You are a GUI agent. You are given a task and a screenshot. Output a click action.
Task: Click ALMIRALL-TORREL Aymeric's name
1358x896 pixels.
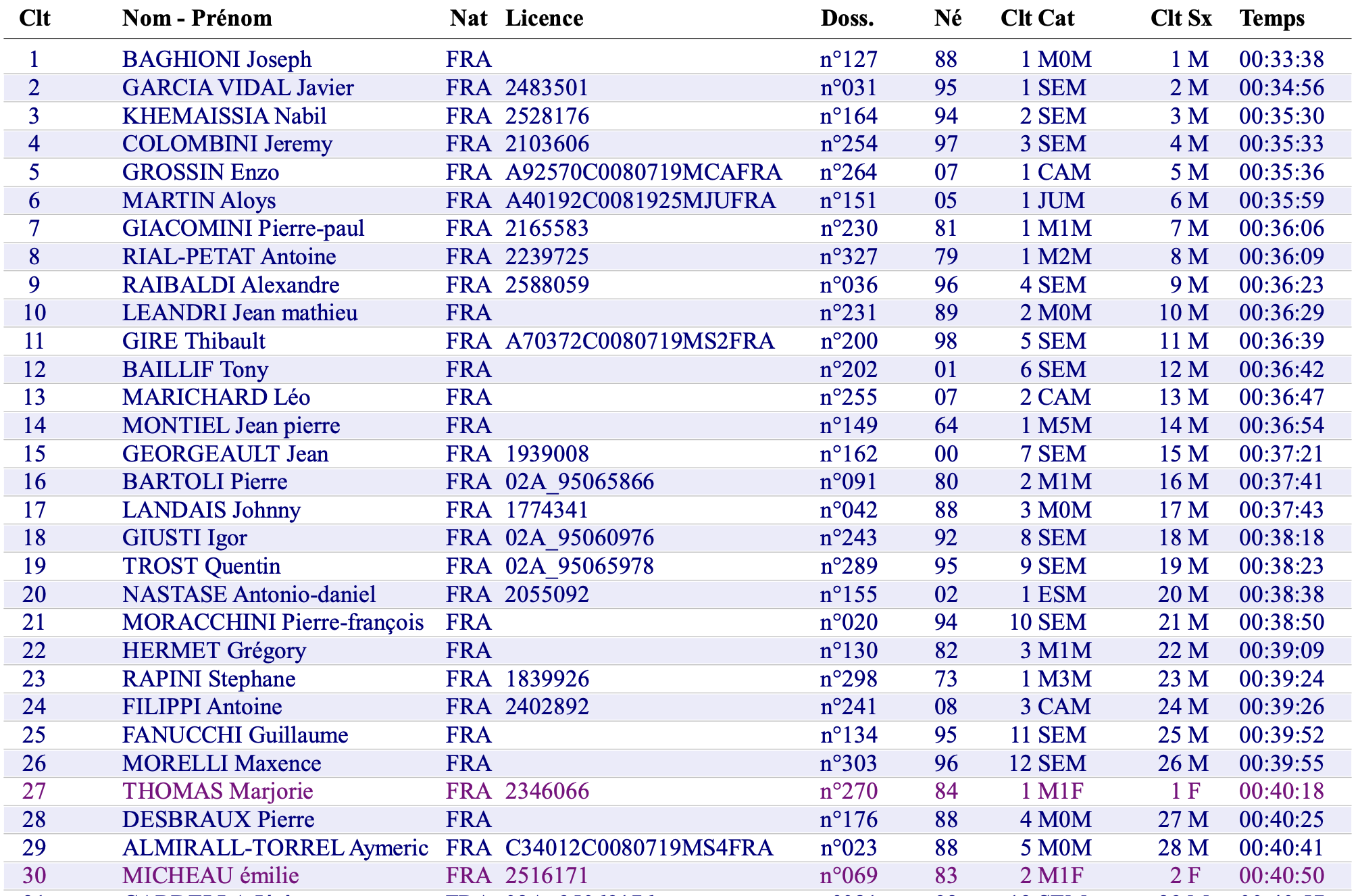275,848
